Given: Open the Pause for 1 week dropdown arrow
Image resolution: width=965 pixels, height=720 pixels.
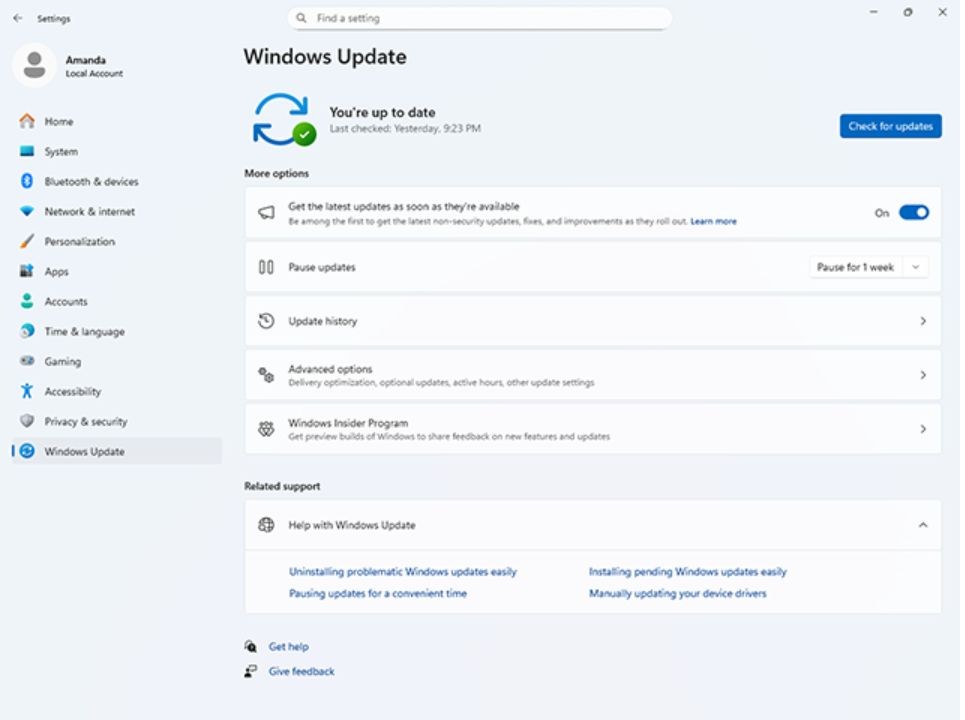Looking at the screenshot, I should tap(915, 267).
